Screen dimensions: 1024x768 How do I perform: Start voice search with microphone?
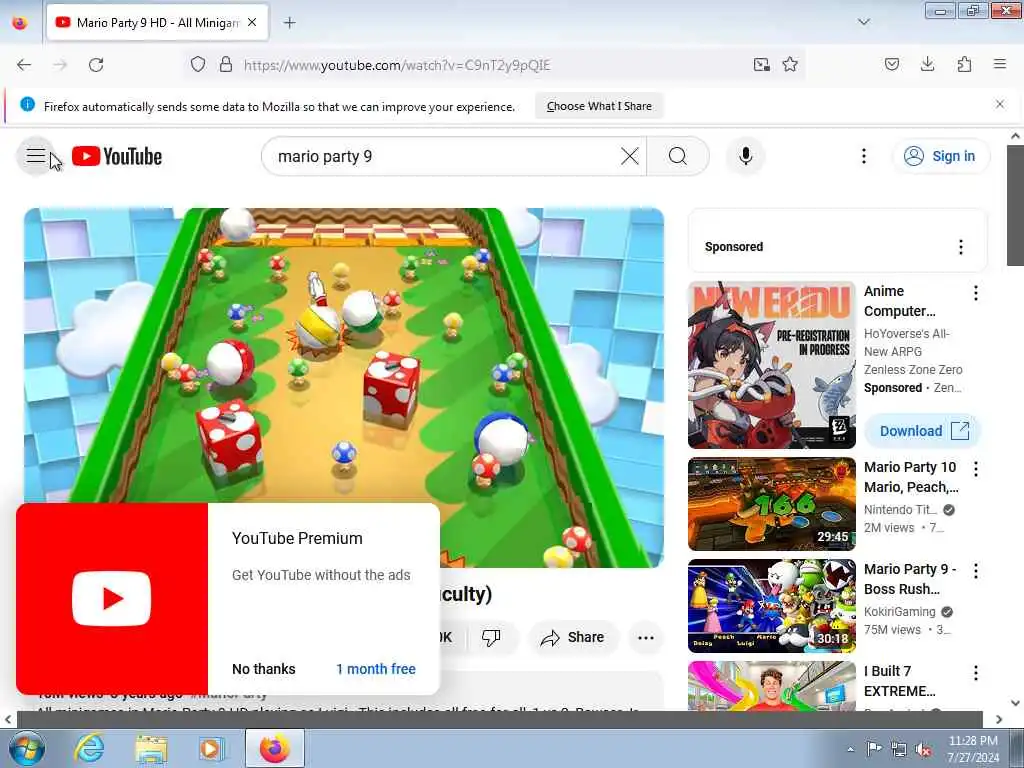point(745,156)
